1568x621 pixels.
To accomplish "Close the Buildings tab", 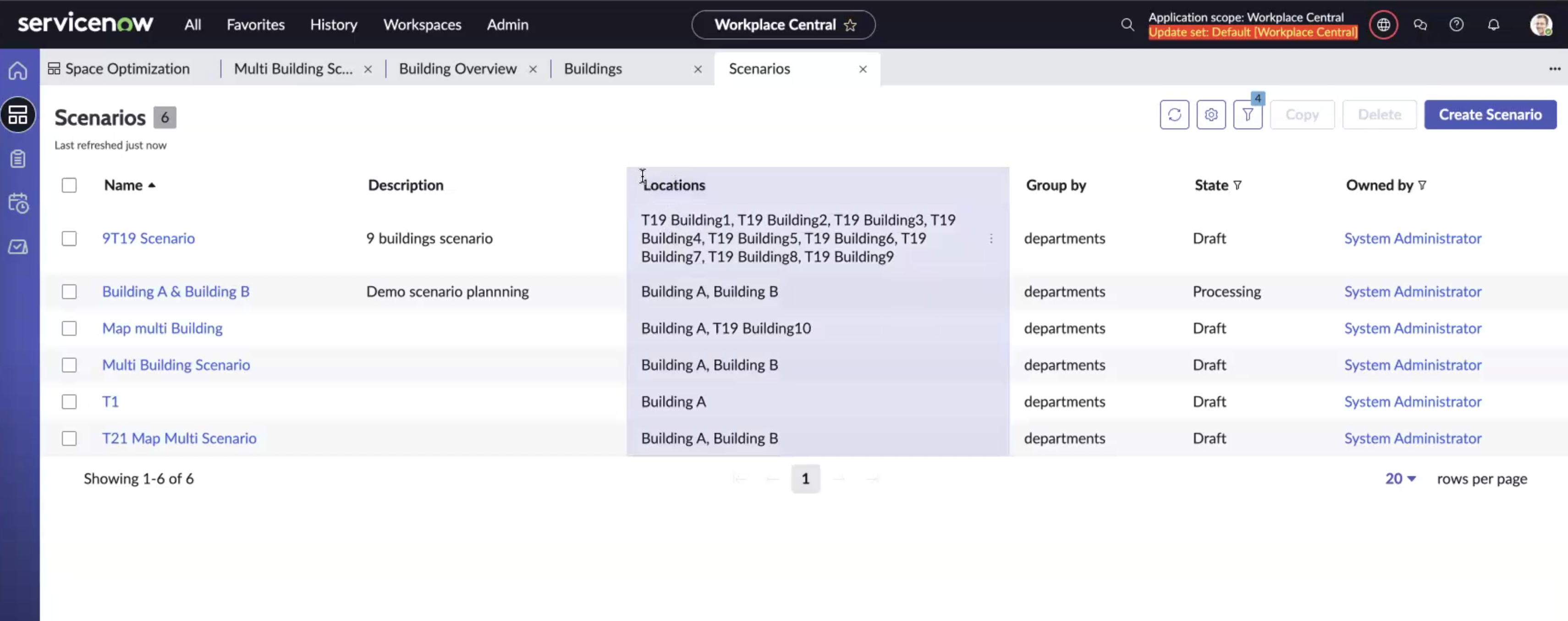I will click(698, 69).
